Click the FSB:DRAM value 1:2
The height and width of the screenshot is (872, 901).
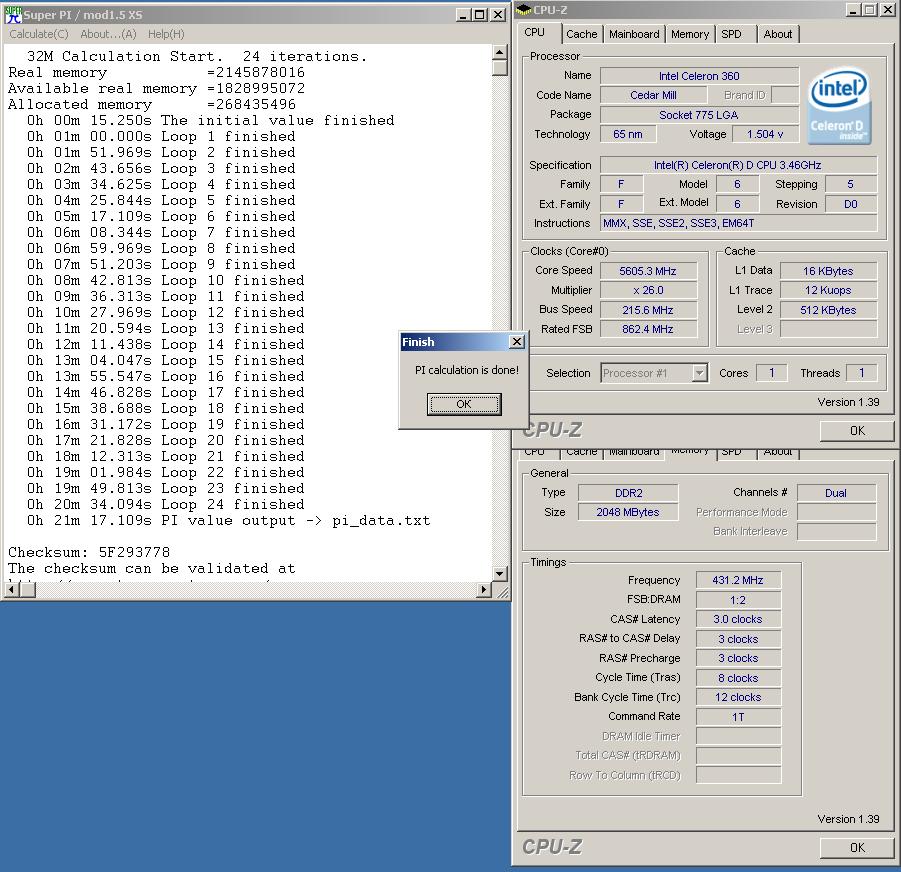738,600
